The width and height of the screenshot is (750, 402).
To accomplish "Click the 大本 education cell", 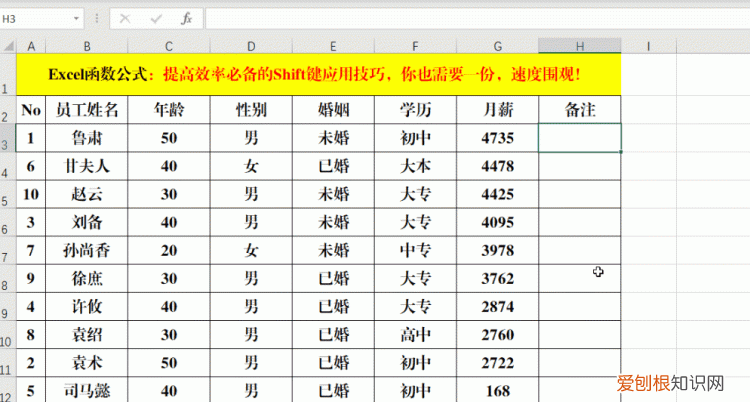I will [x=415, y=166].
